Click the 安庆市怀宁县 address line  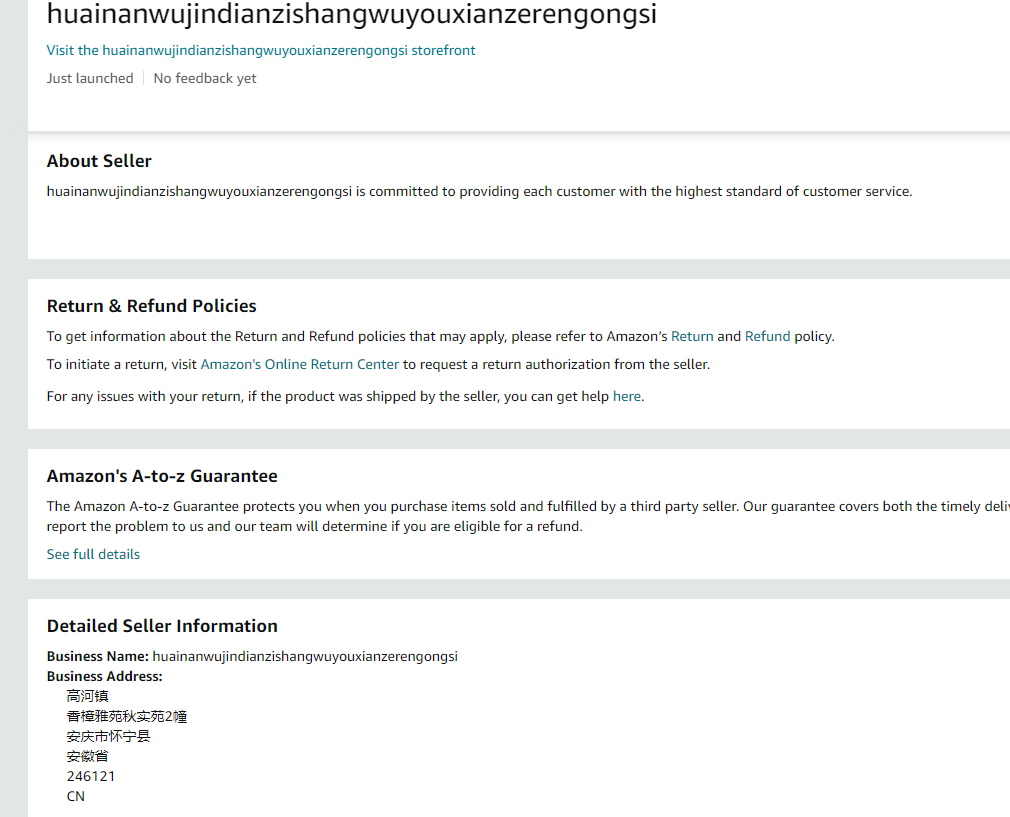coord(108,736)
